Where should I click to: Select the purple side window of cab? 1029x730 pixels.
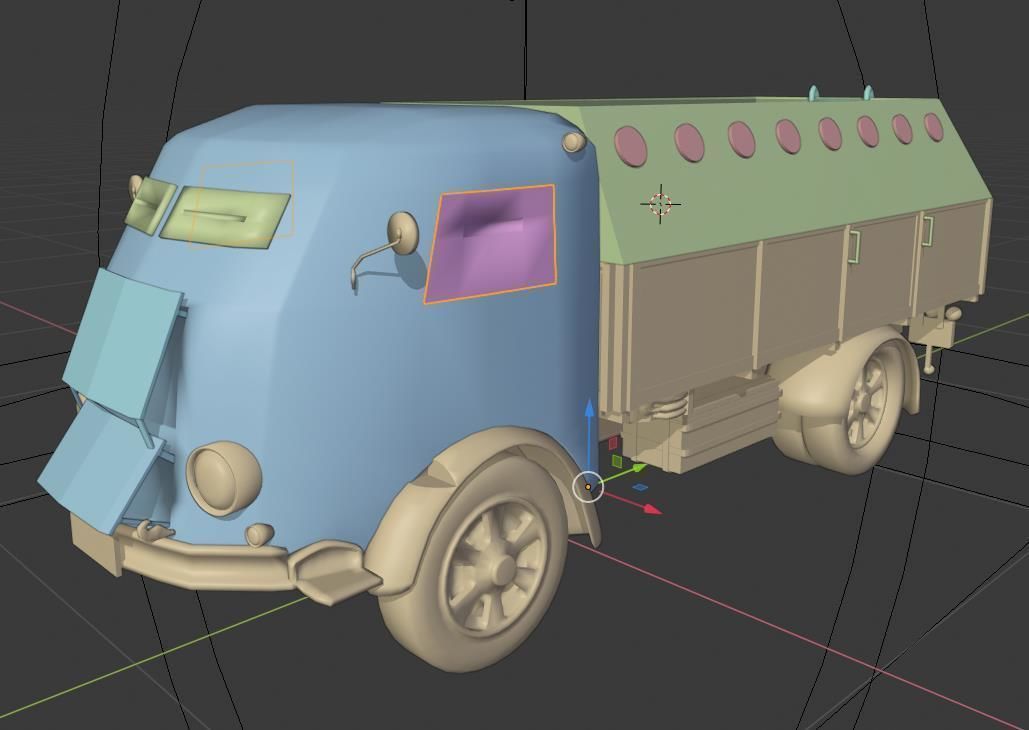tap(490, 244)
